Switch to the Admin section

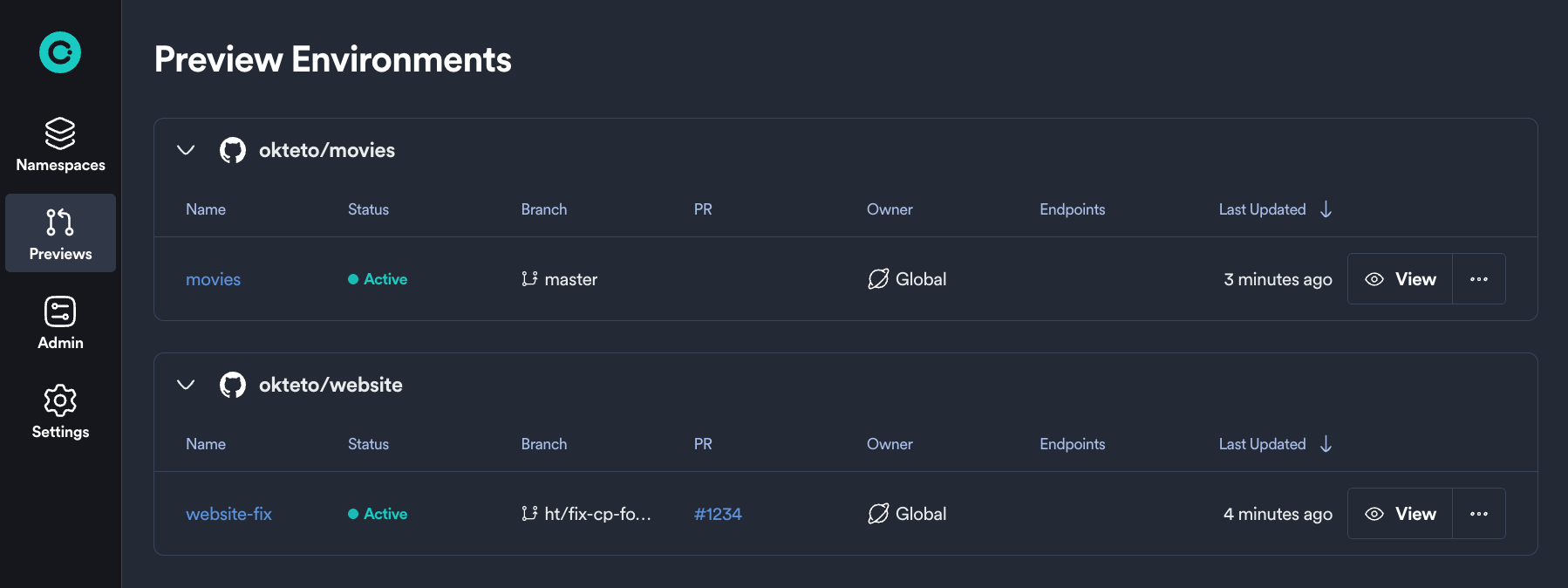click(59, 323)
